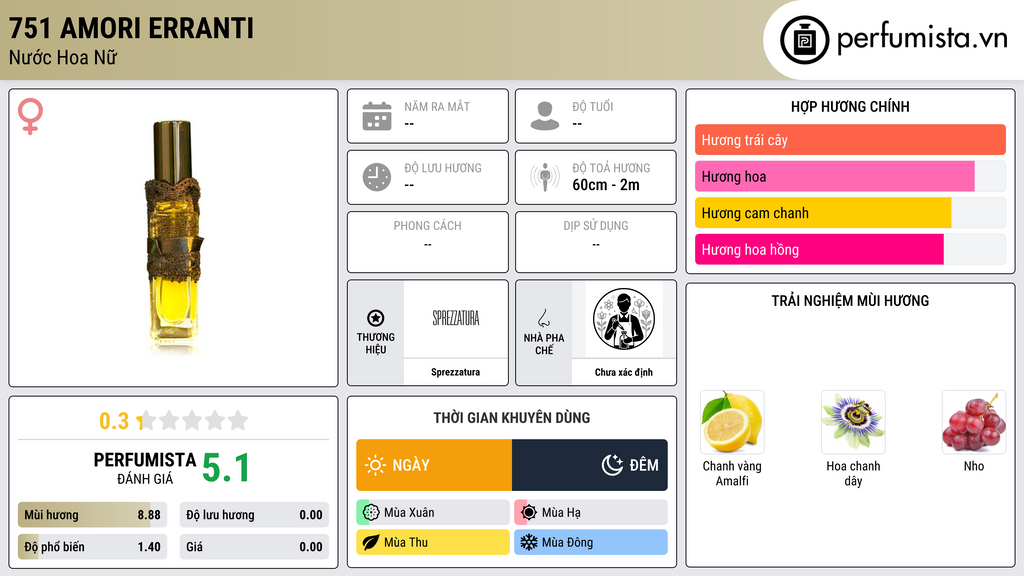Click the Hương hoa accord bar
This screenshot has height=576, width=1024.
(x=850, y=176)
